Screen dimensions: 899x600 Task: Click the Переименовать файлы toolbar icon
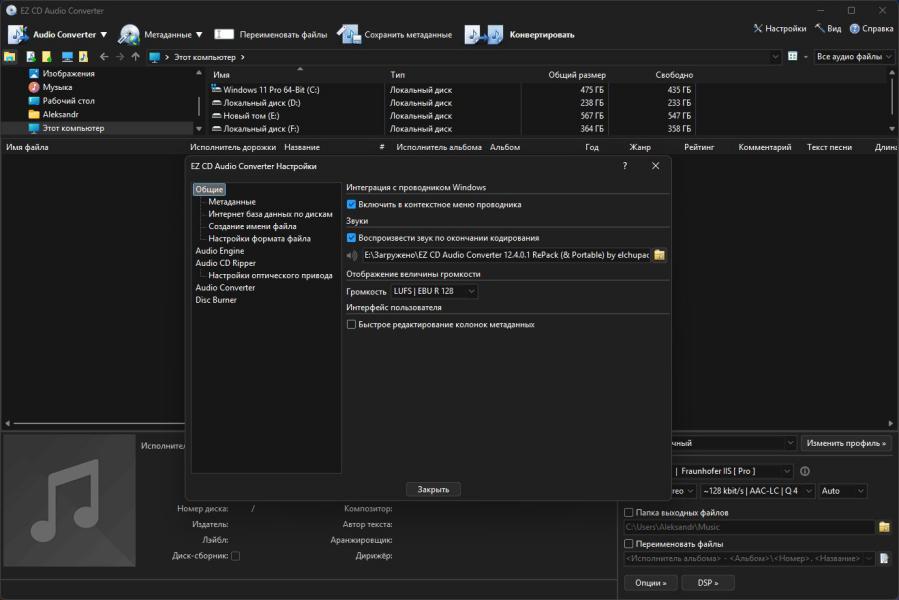click(225, 34)
